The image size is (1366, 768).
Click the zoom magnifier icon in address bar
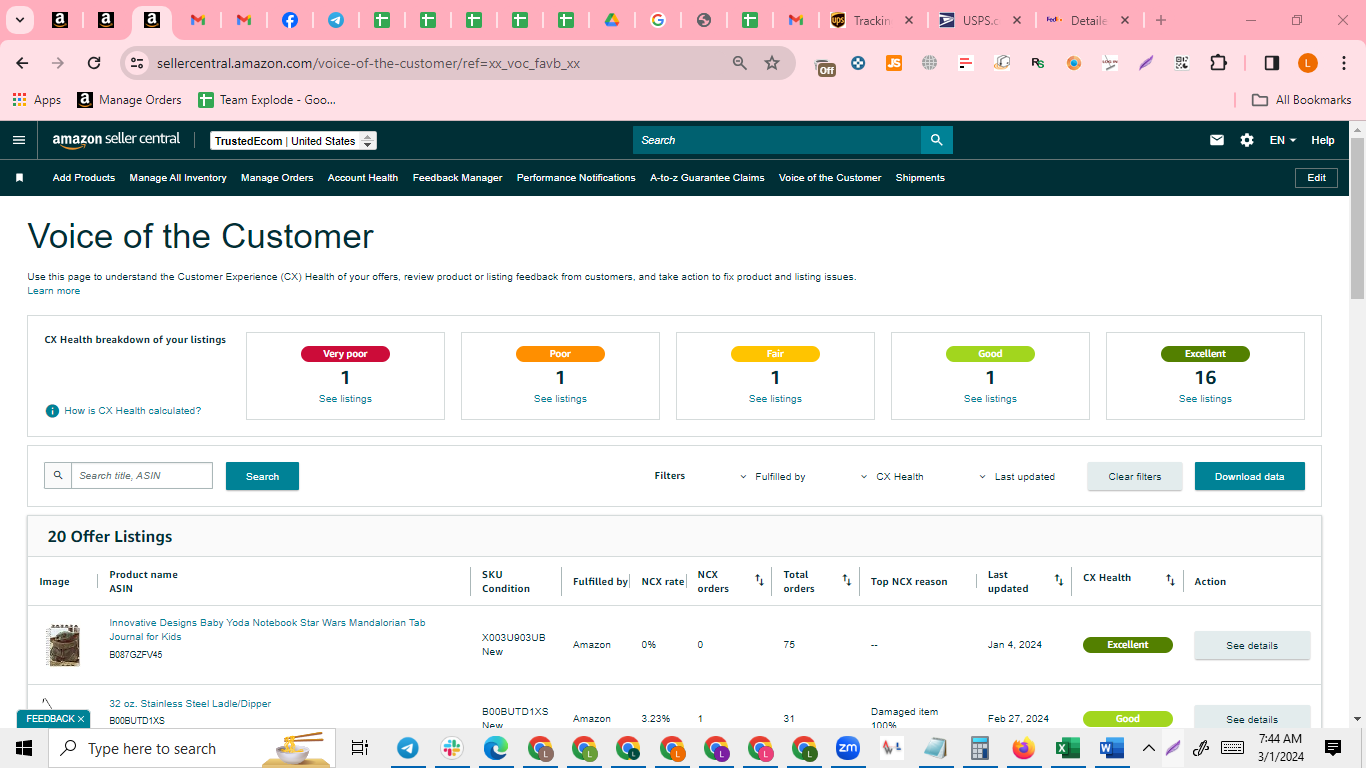pos(740,63)
